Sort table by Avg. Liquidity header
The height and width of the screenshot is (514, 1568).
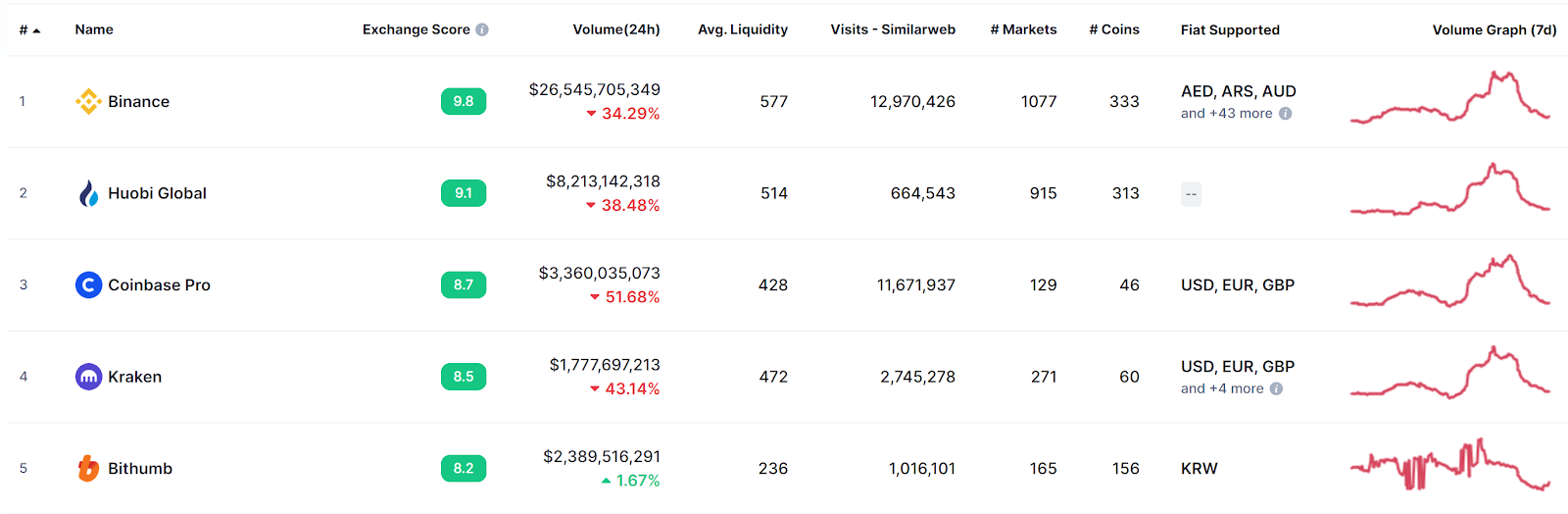coord(742,29)
